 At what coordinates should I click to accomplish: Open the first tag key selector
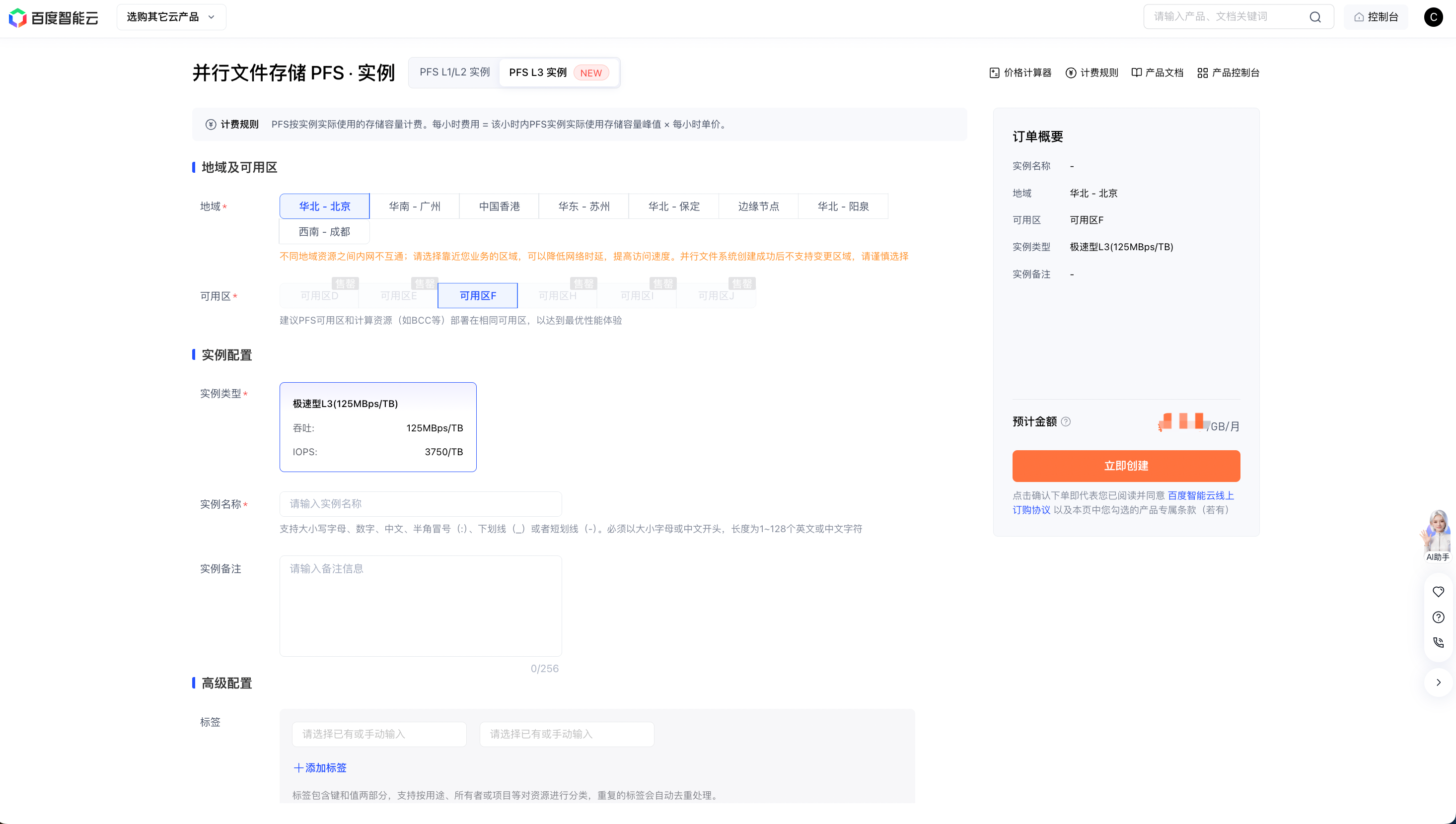379,734
